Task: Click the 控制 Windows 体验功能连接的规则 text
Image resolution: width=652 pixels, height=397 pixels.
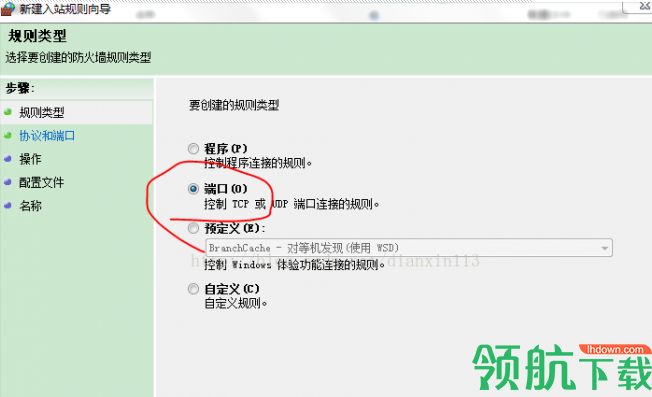Action: pyautogui.click(x=294, y=264)
